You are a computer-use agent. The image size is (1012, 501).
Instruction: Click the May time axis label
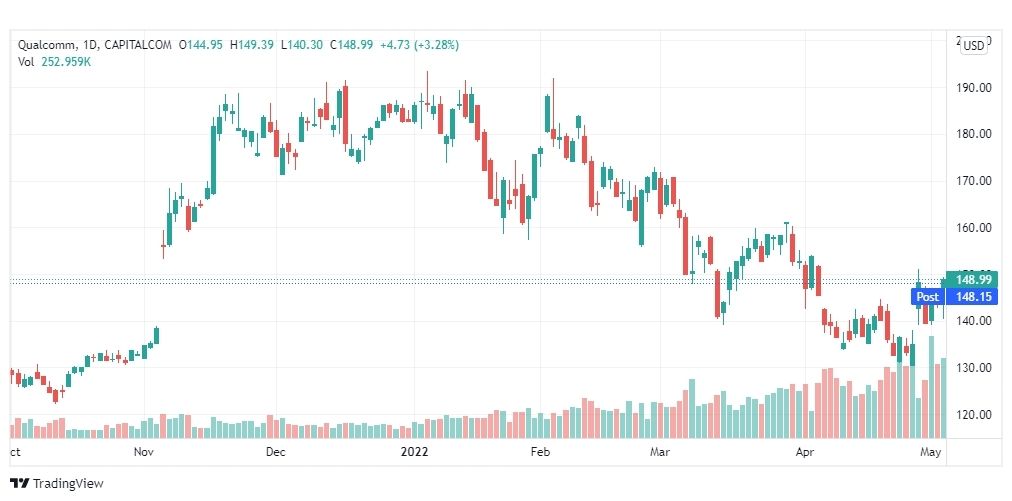pos(931,451)
